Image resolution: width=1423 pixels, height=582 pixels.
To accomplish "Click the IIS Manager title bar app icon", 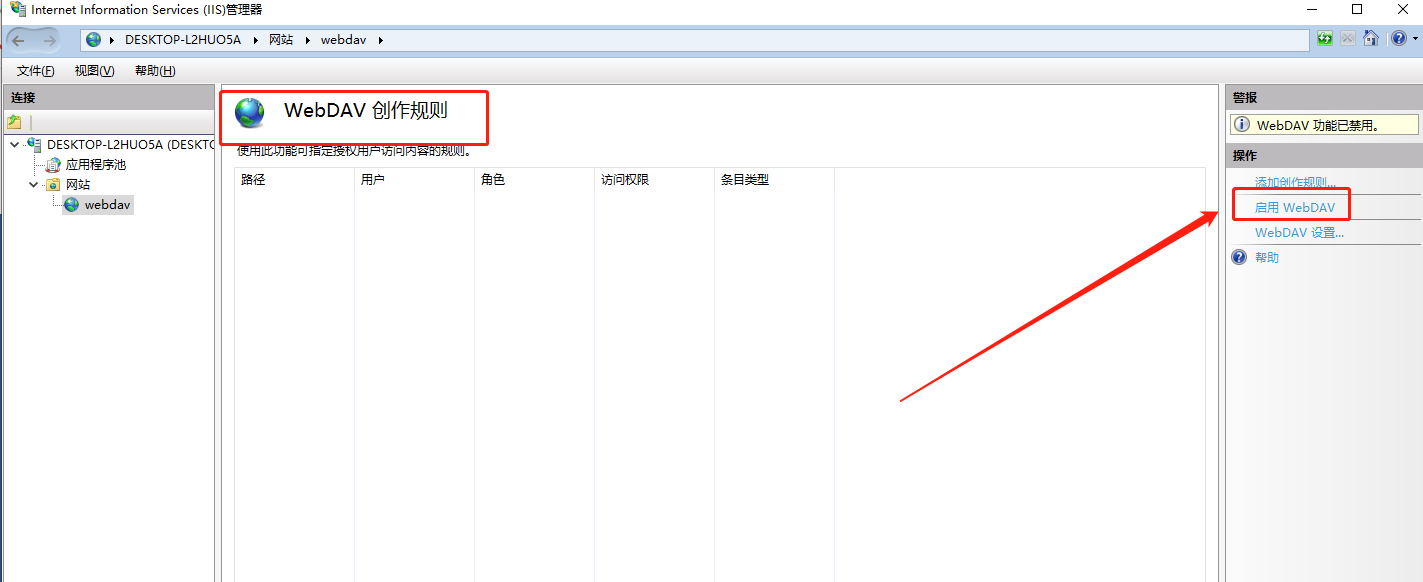I will pos(18,9).
